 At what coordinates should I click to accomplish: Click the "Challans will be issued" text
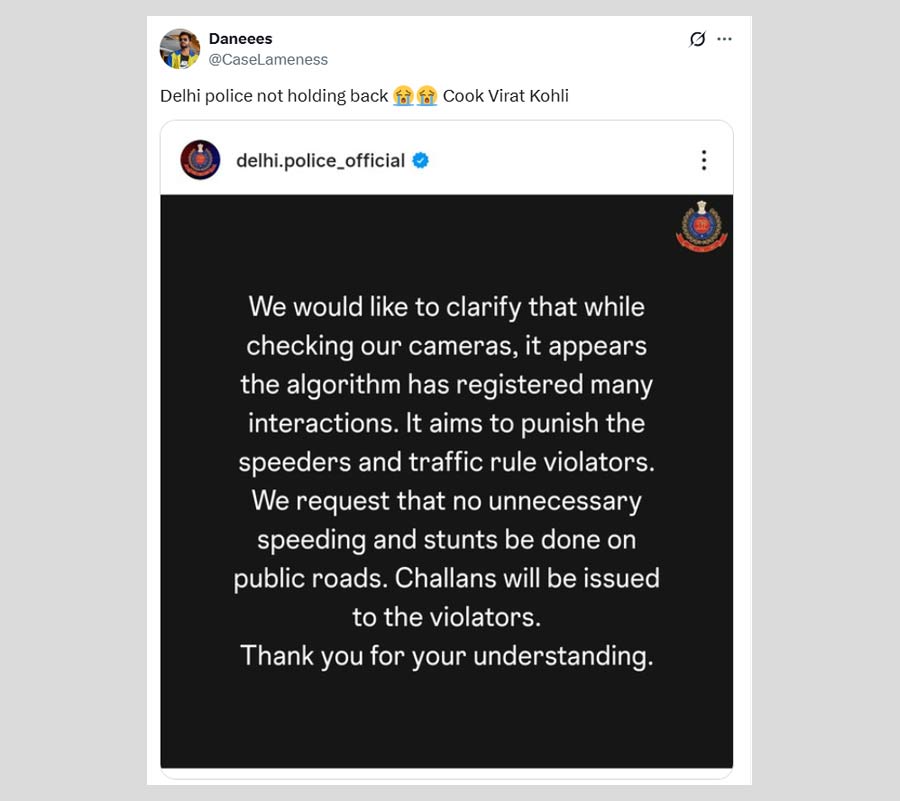pos(528,578)
